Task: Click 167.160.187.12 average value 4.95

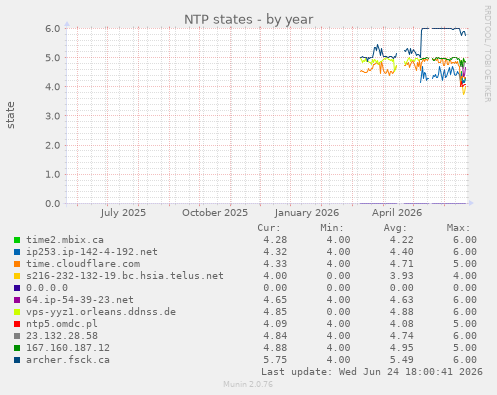Action: [x=402, y=348]
